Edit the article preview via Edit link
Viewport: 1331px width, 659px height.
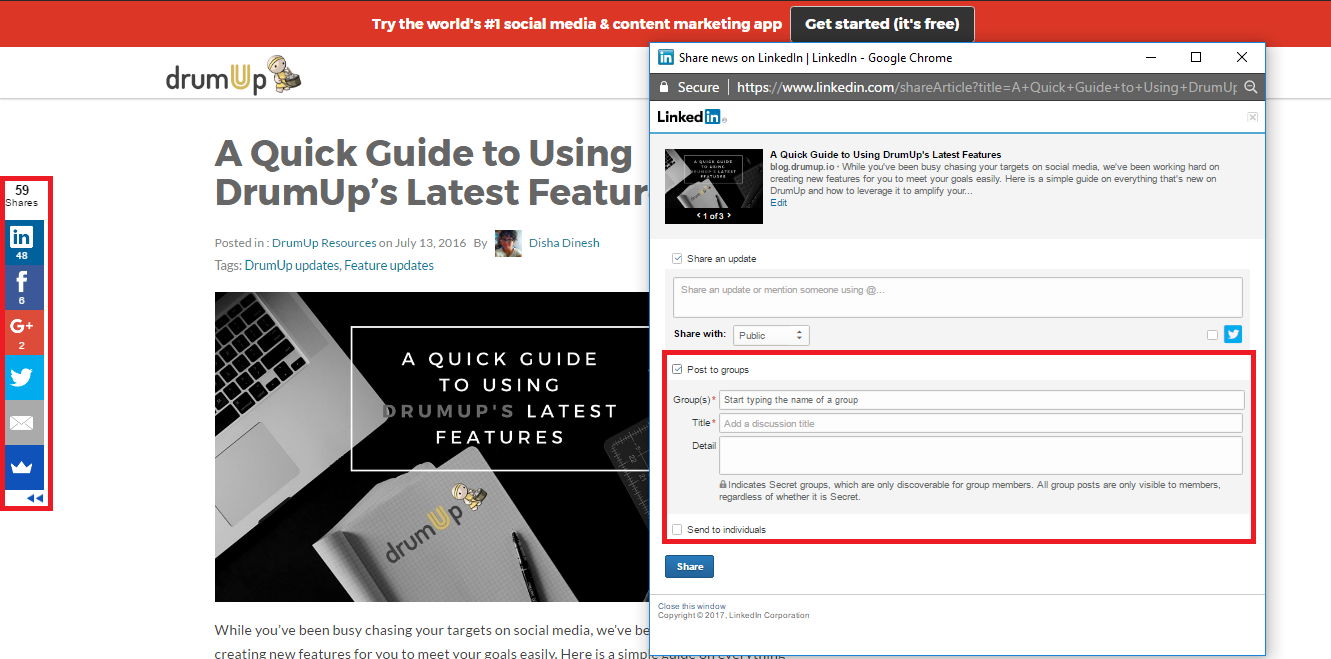tap(778, 203)
